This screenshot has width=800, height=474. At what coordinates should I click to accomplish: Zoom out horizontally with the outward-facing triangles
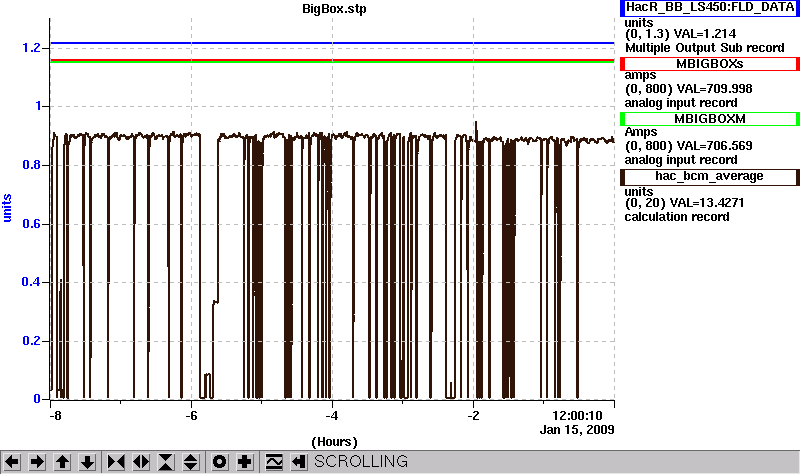pos(141,462)
